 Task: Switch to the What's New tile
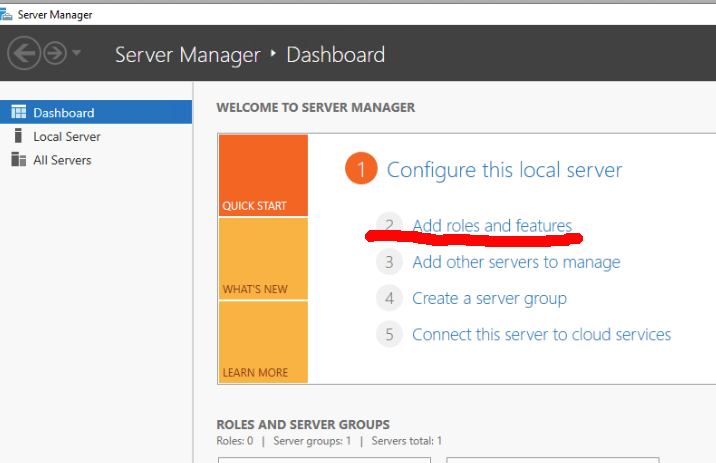click(x=263, y=258)
